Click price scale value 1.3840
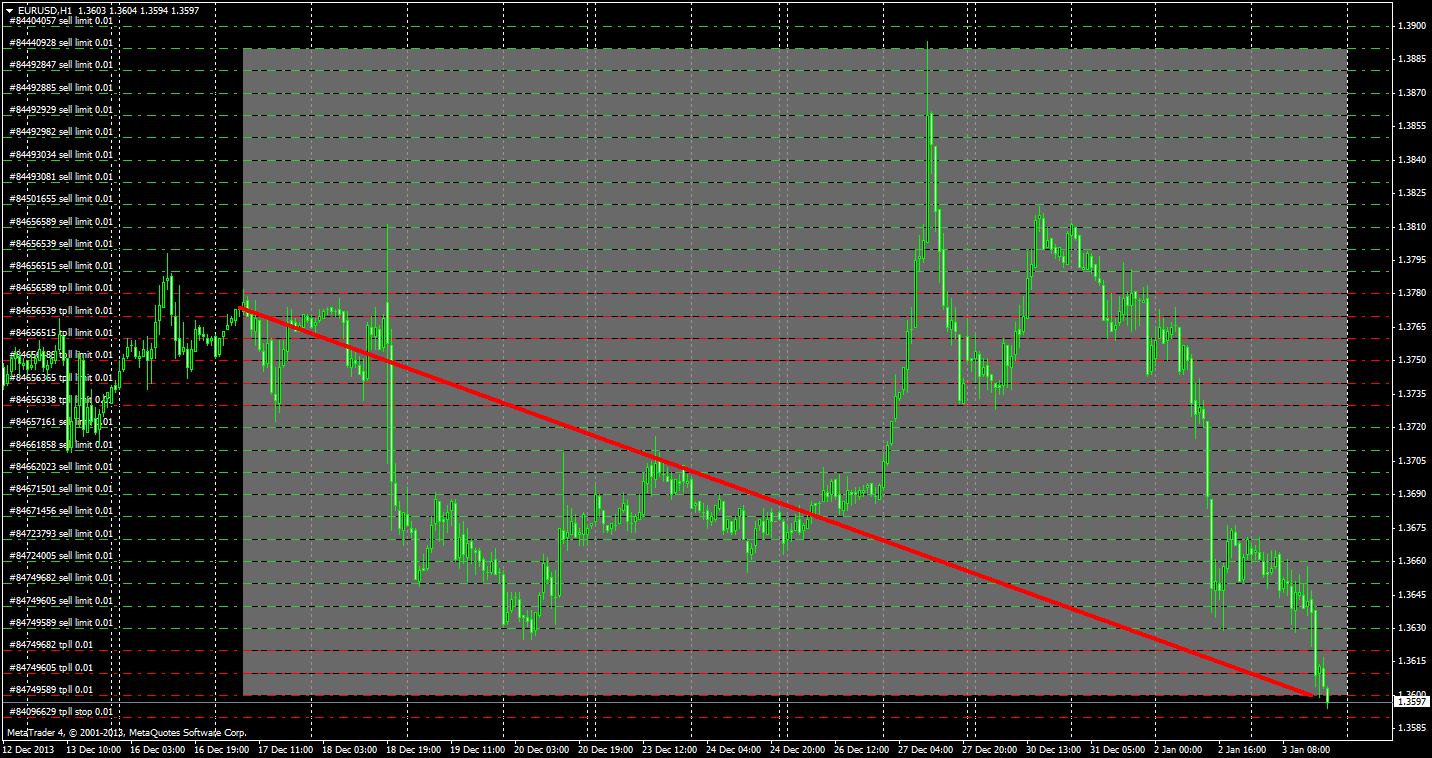The width and height of the screenshot is (1432, 758). 1412,160
